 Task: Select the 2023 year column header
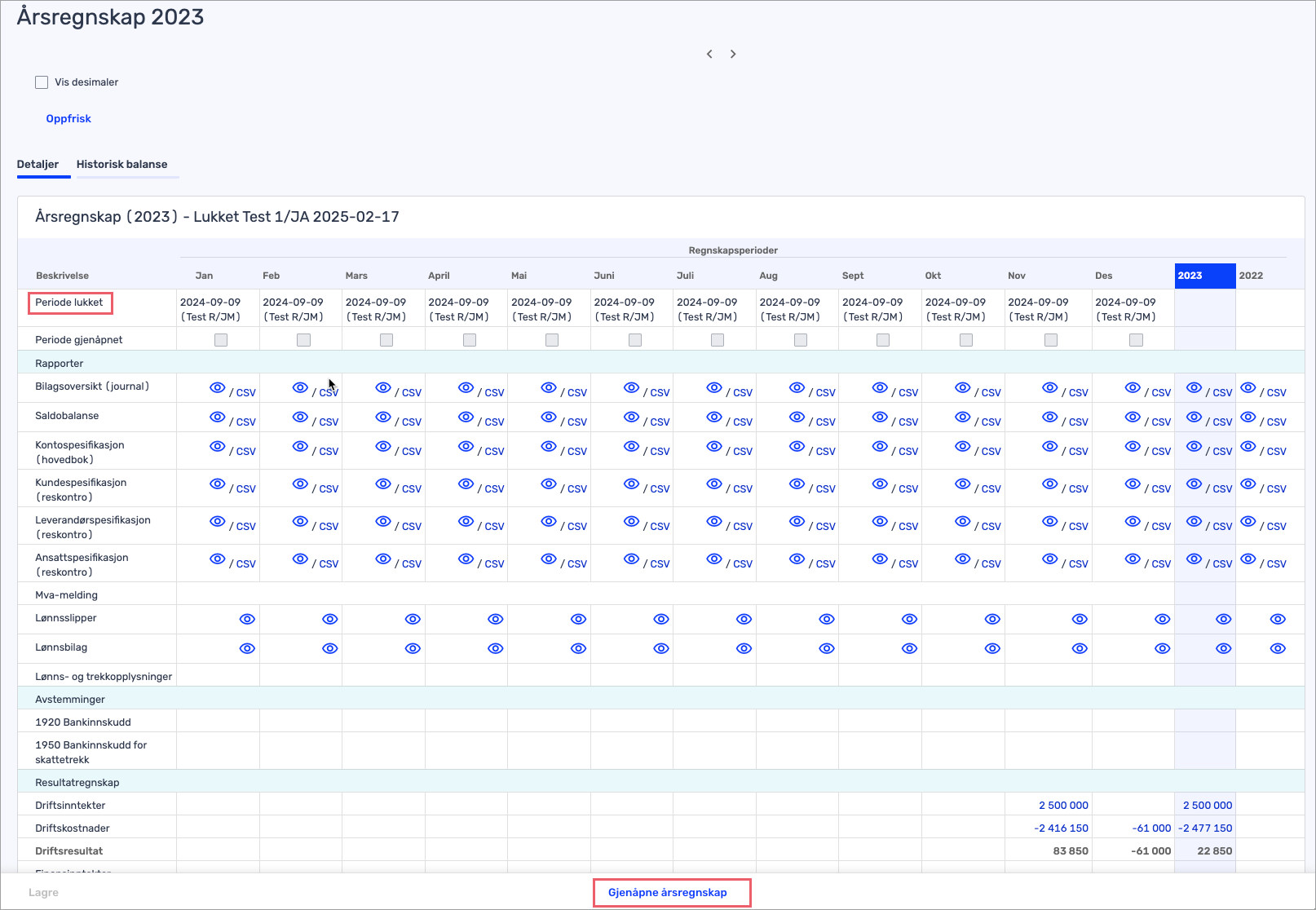pyautogui.click(x=1205, y=276)
